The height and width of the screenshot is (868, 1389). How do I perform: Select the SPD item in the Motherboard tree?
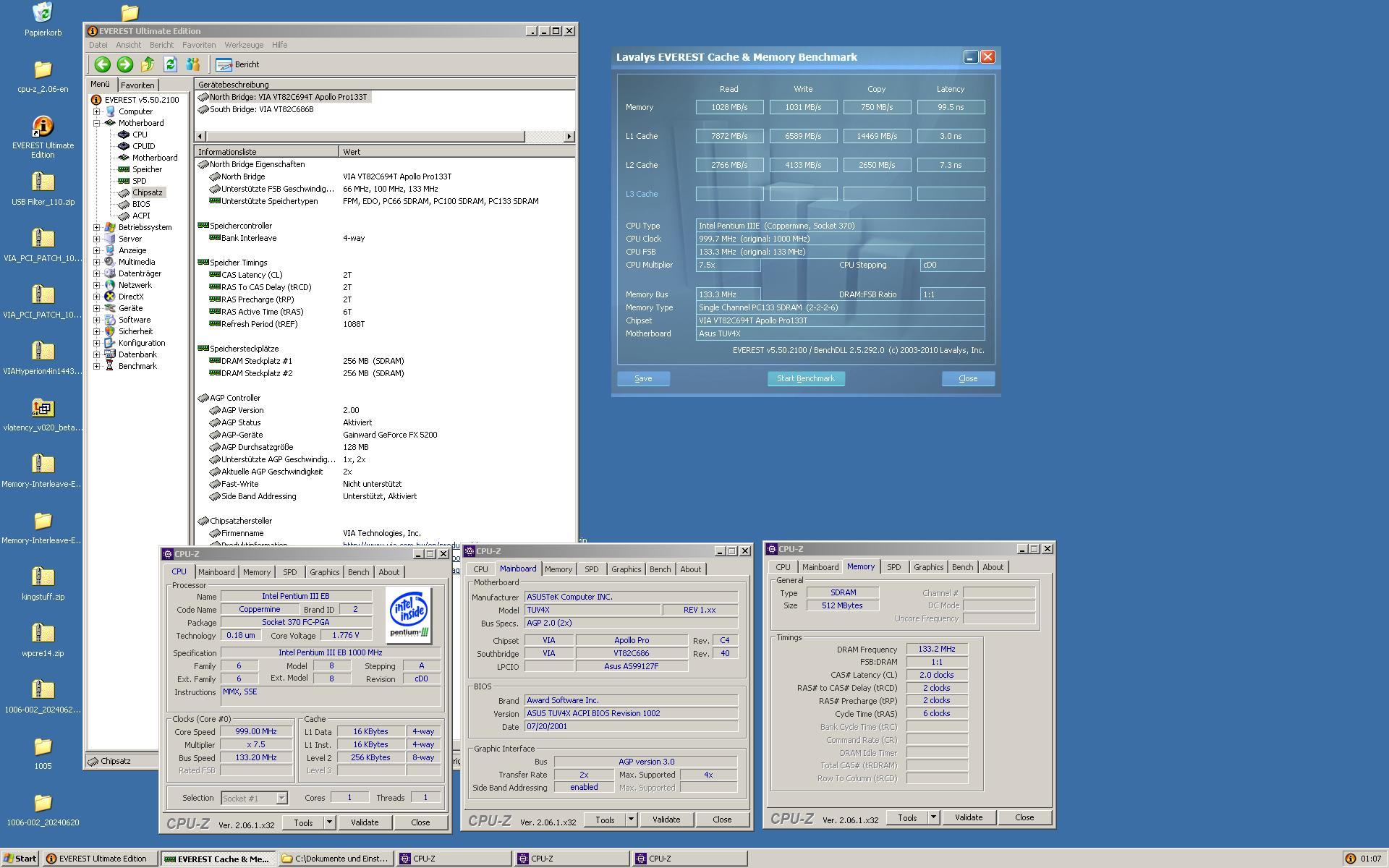(139, 181)
